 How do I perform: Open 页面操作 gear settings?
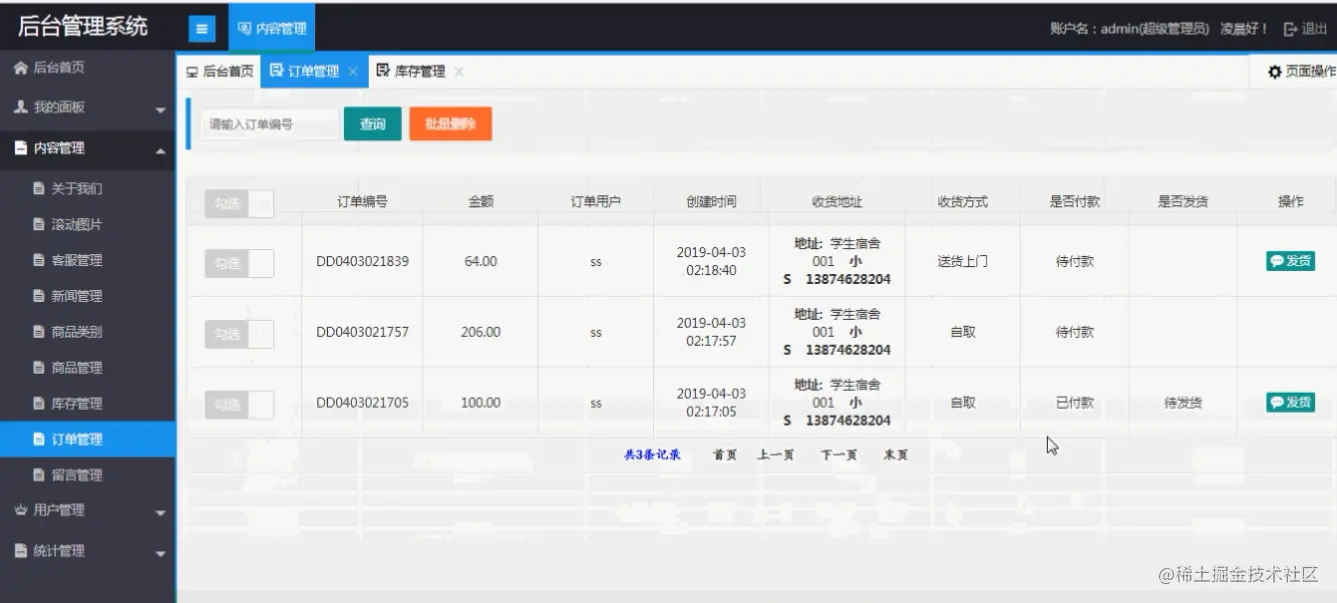[1301, 71]
